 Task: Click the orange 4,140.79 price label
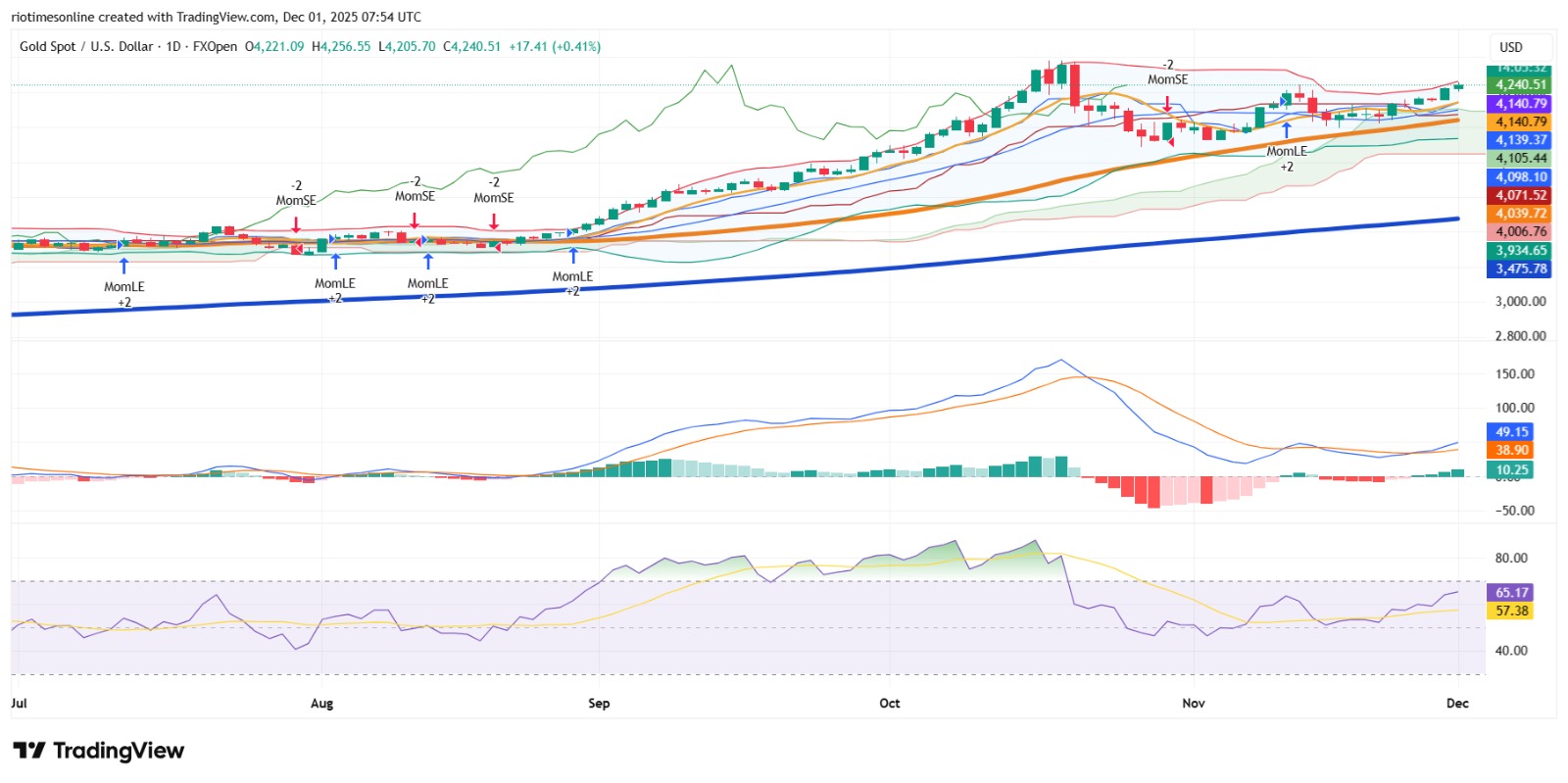click(1520, 122)
